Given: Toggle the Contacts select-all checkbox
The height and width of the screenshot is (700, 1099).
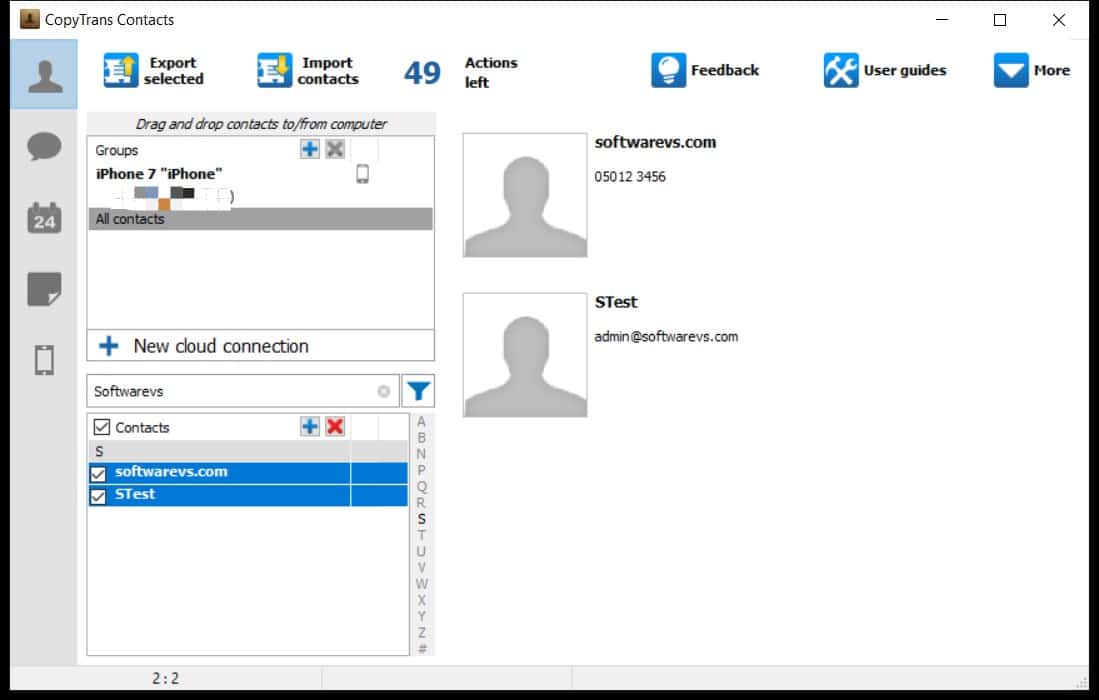Looking at the screenshot, I should point(100,427).
